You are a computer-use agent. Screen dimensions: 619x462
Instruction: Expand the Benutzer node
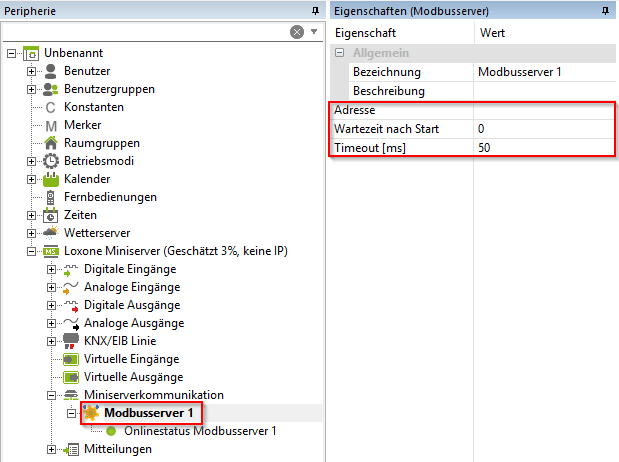click(x=31, y=71)
